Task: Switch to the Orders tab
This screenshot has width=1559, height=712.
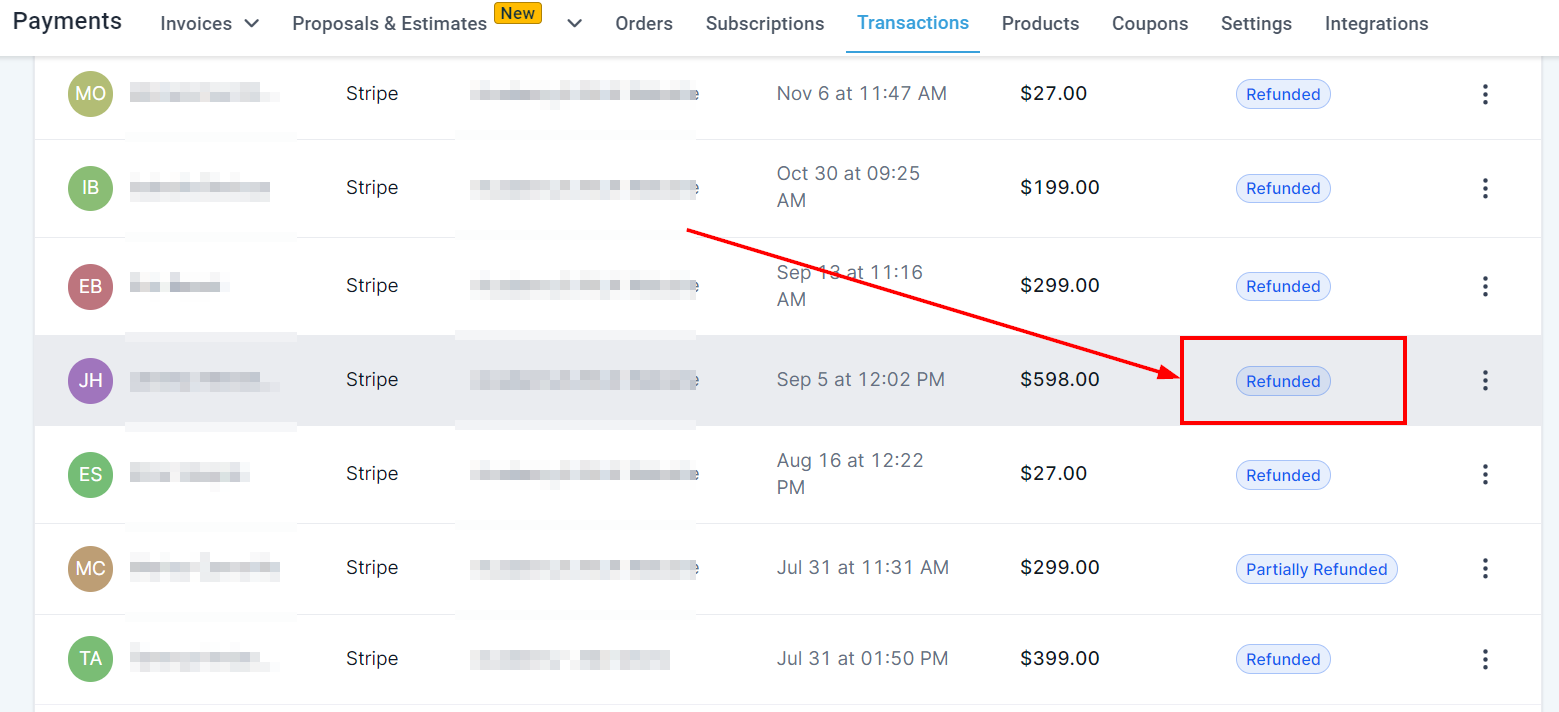Action: 644,23
